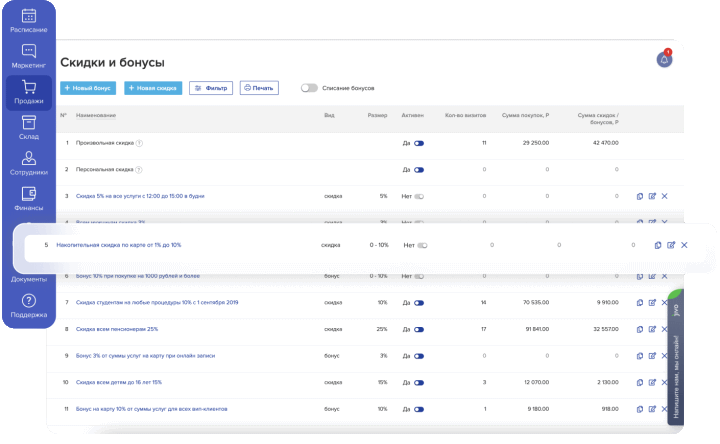Select the Продажи section in sidebar
Screen dimensions: 720x444
[x=28, y=92]
